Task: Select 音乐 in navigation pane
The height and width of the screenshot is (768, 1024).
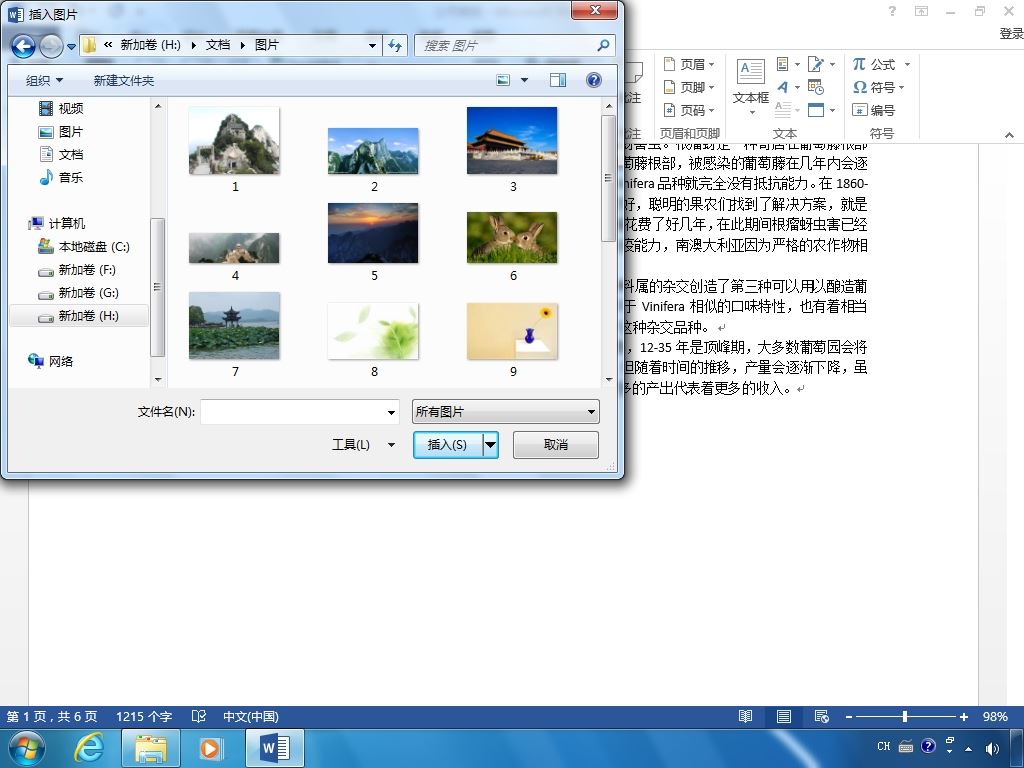Action: pyautogui.click(x=61, y=177)
